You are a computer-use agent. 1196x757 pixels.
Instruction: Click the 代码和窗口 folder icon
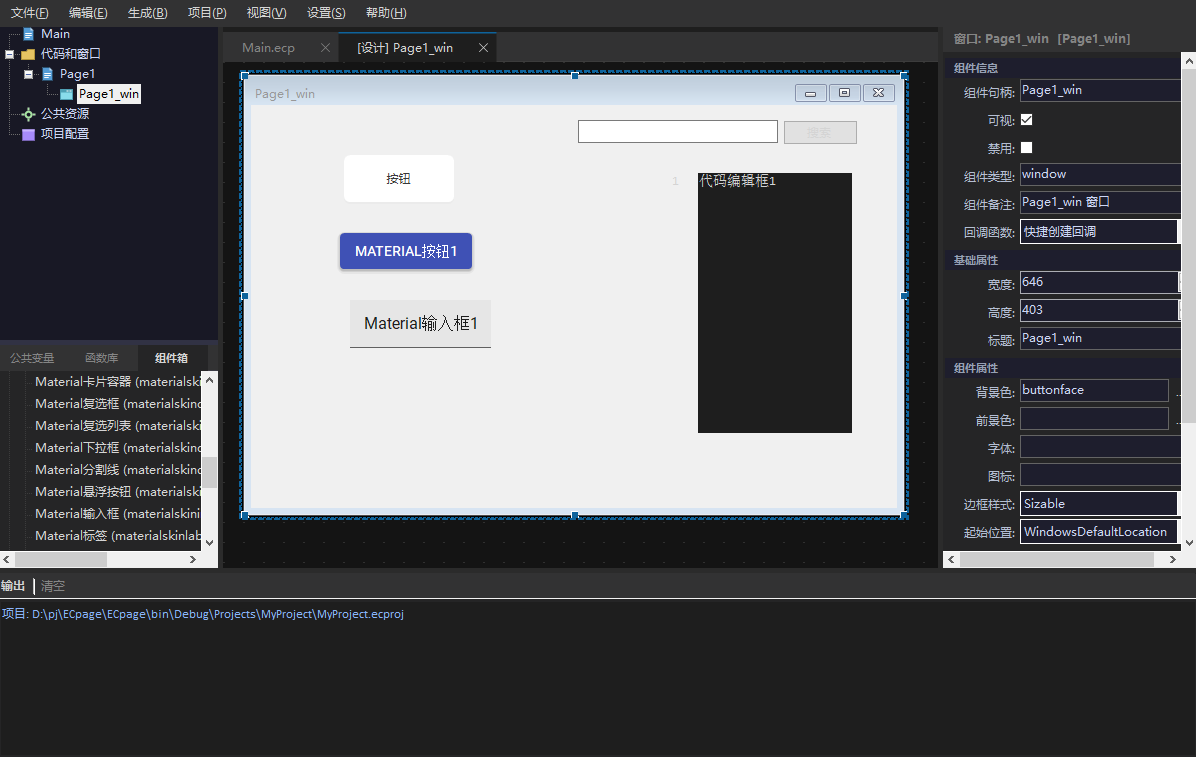tap(28, 54)
